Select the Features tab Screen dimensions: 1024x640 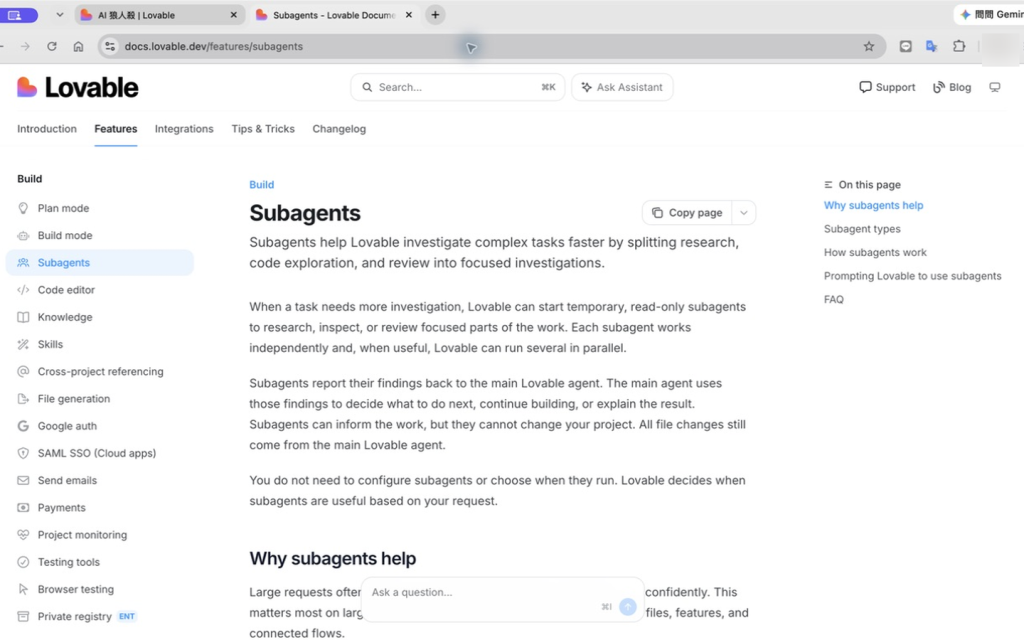(x=116, y=129)
